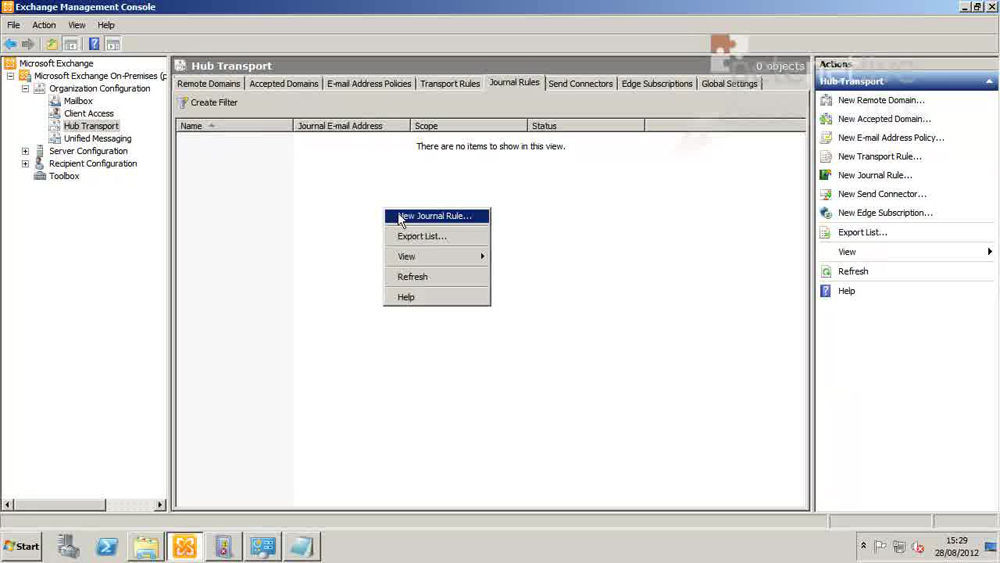Click the Show/Hide Console Tree icon

pos(71,44)
